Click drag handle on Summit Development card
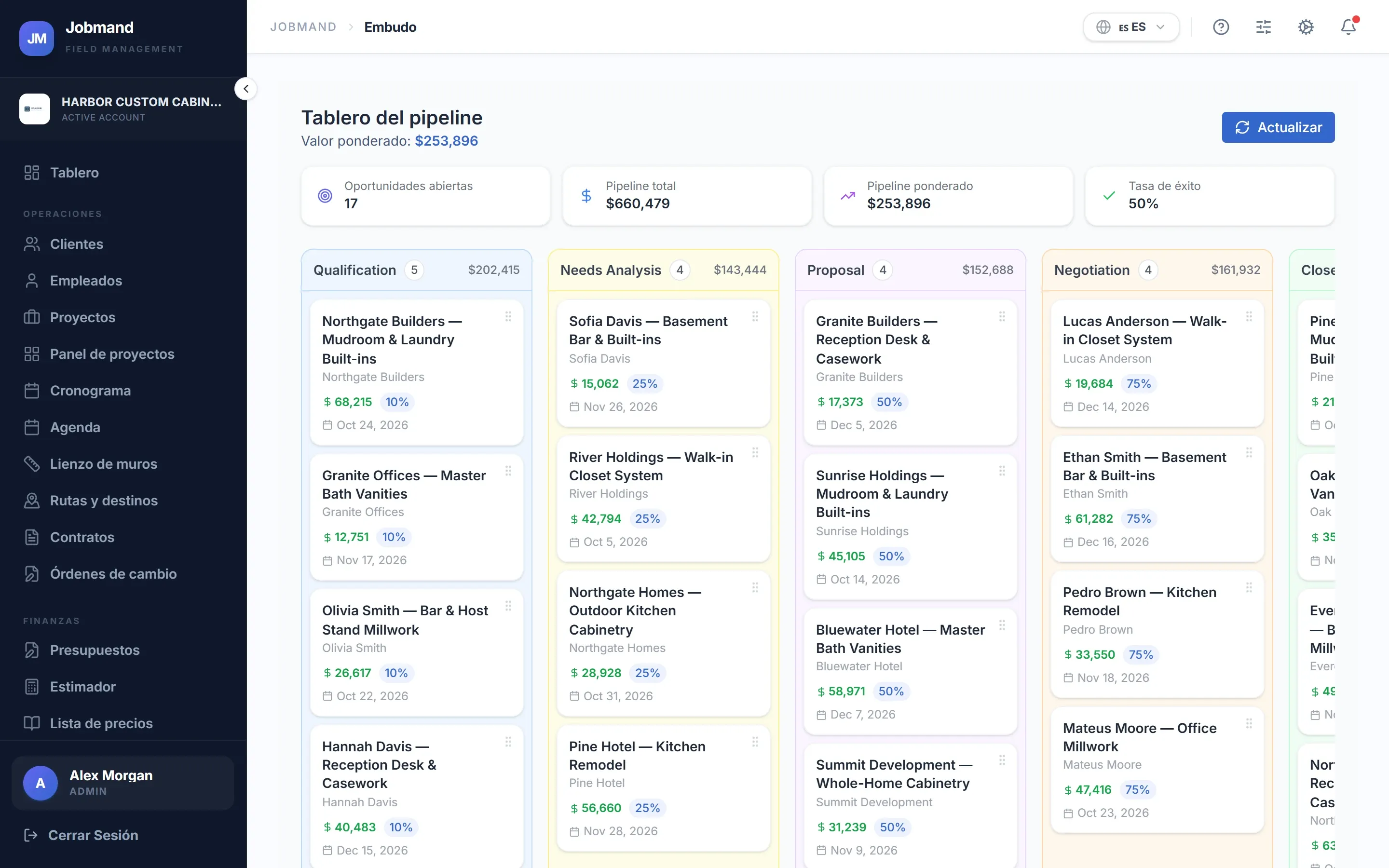This screenshot has width=1389, height=868. 1002,760
